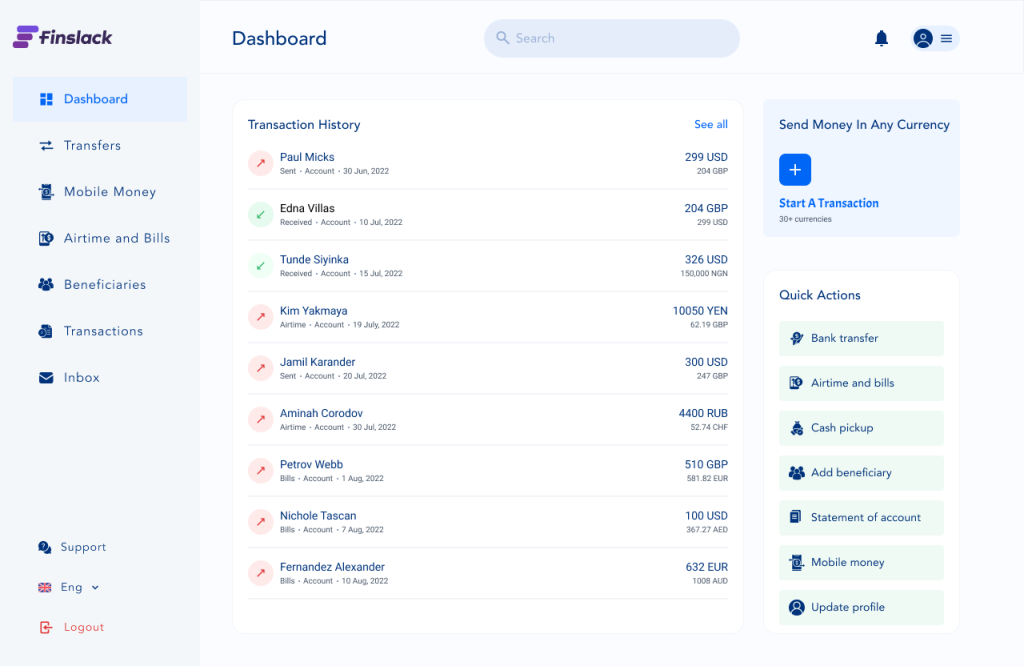Open Kim Yakmaya transaction row
This screenshot has width=1024, height=666.
488,317
